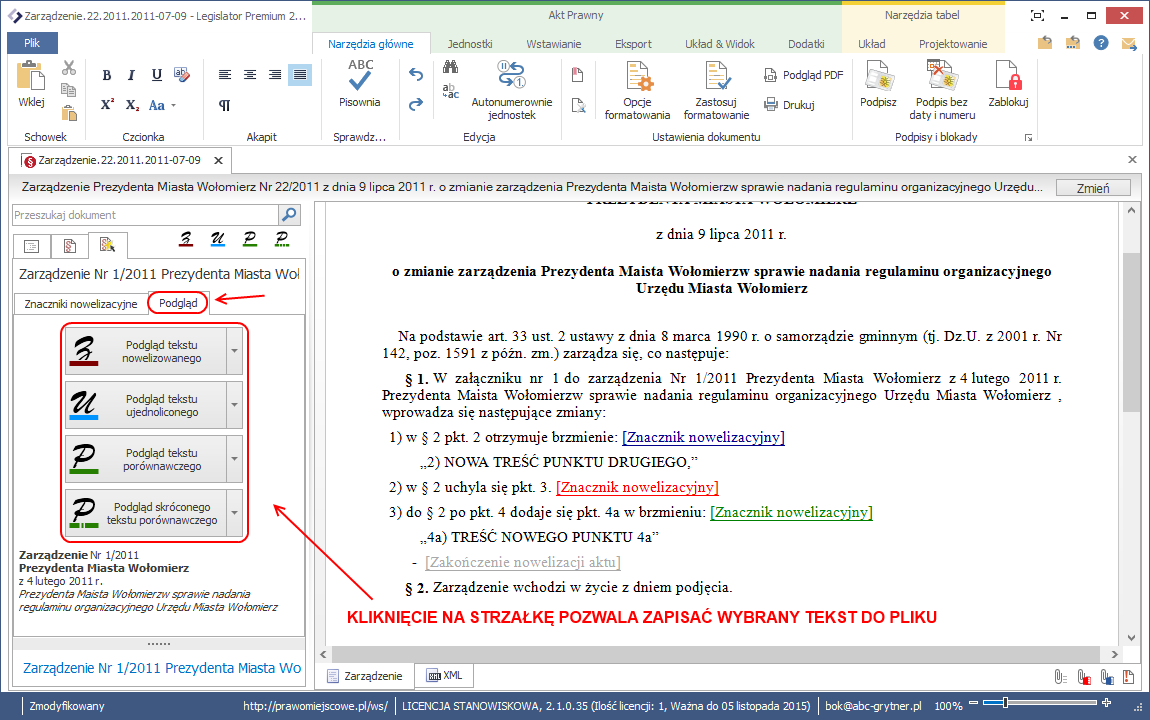
Task: Click Zakończenie nowelizacji aktu link
Action: (x=523, y=562)
